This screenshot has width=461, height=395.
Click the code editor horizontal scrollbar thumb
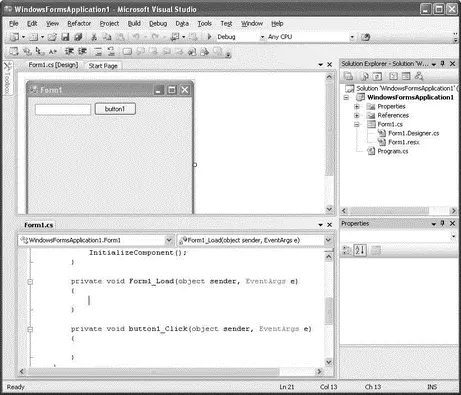coord(153,371)
